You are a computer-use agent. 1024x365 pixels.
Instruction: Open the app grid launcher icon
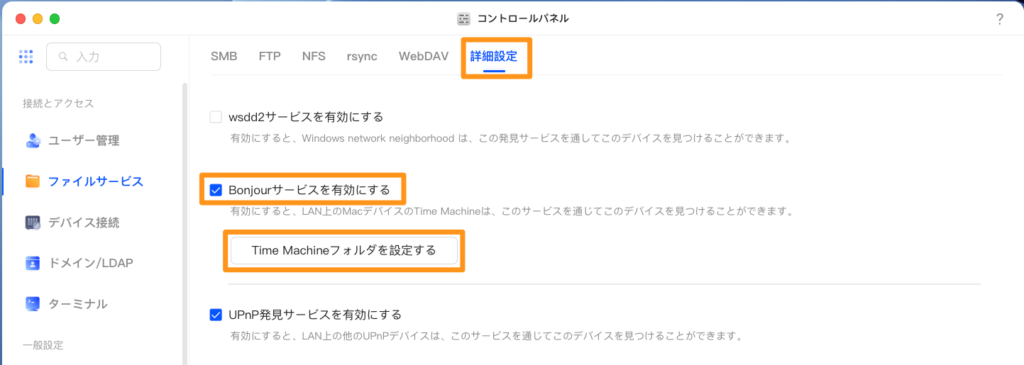(x=26, y=56)
